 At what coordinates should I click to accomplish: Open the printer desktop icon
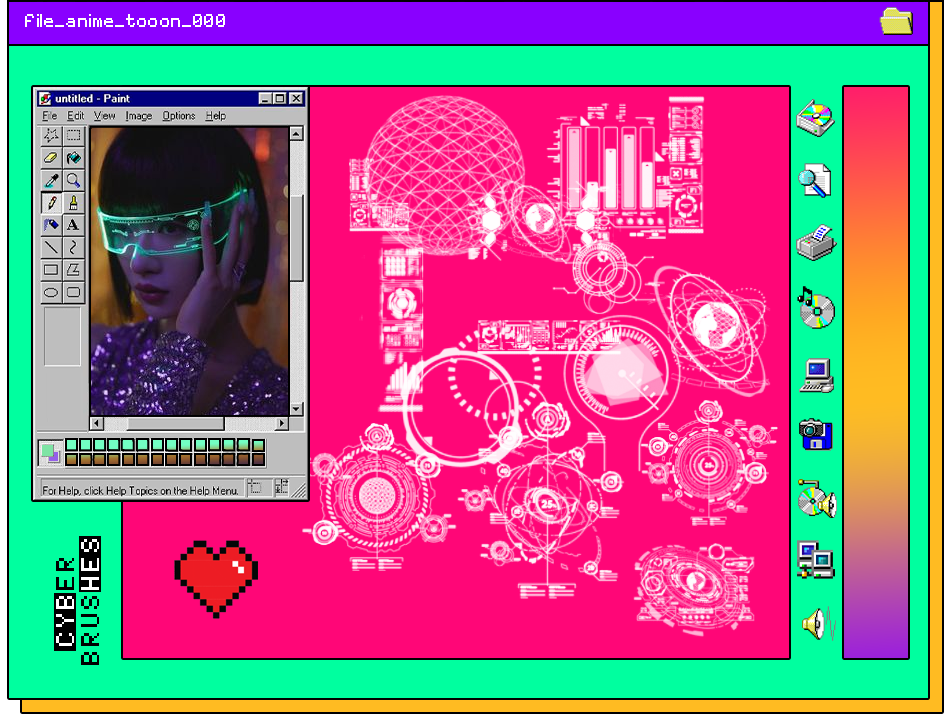816,242
